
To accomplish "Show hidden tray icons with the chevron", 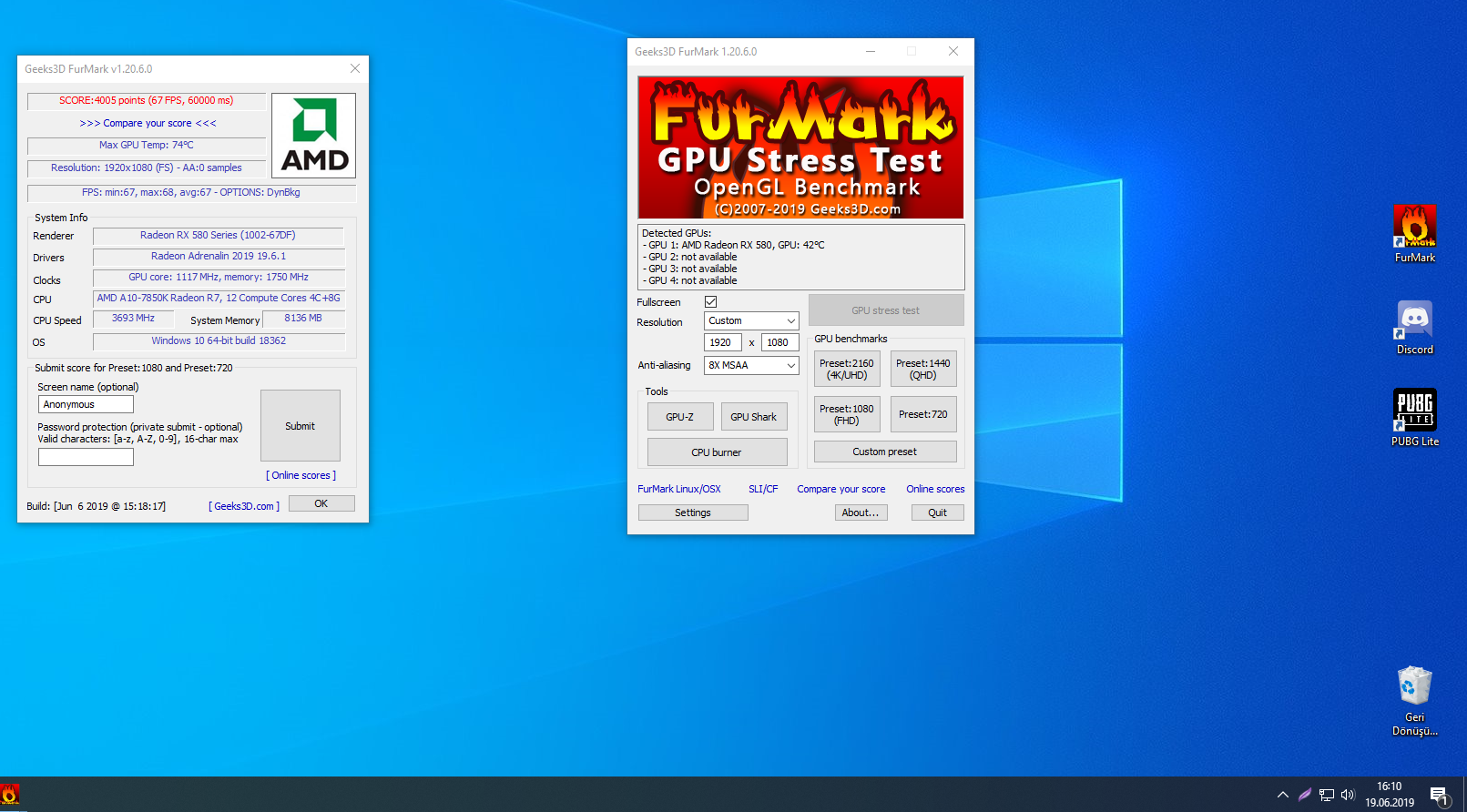I will [x=1282, y=795].
